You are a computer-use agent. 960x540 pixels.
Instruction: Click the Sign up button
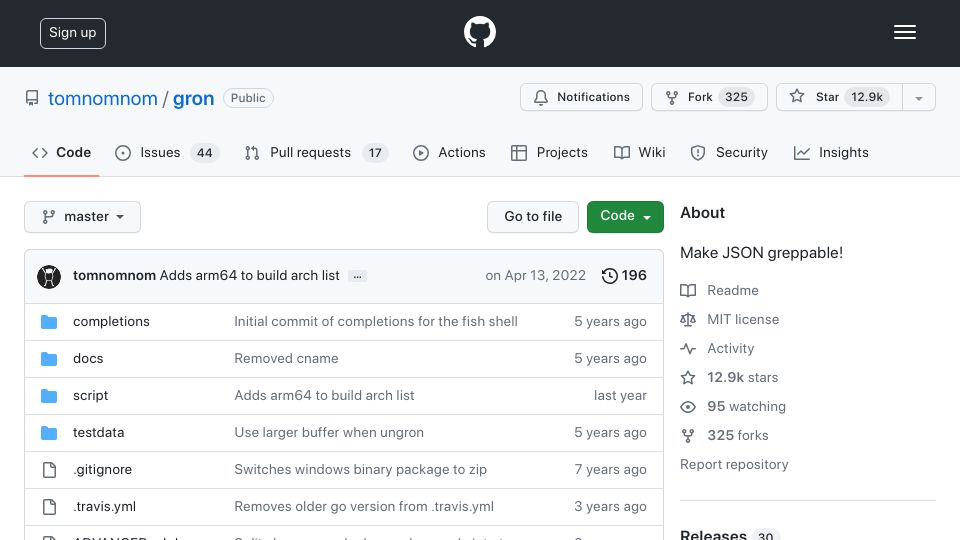tap(73, 33)
